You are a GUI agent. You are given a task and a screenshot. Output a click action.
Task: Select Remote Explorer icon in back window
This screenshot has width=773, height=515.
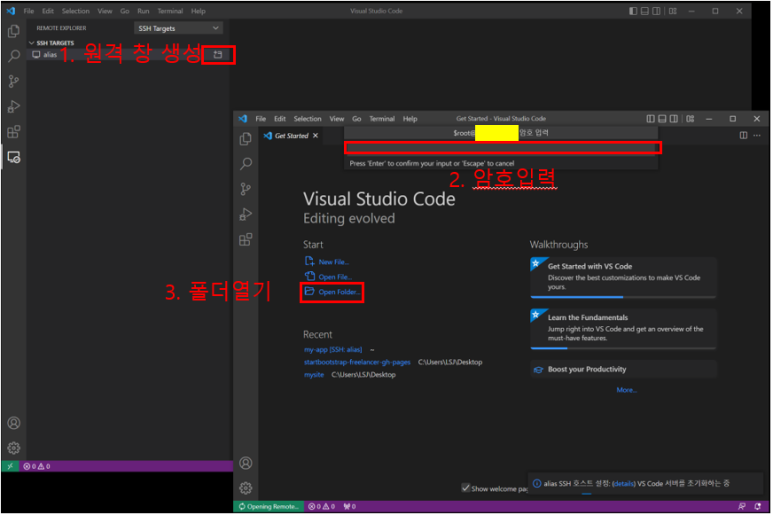(x=14, y=157)
